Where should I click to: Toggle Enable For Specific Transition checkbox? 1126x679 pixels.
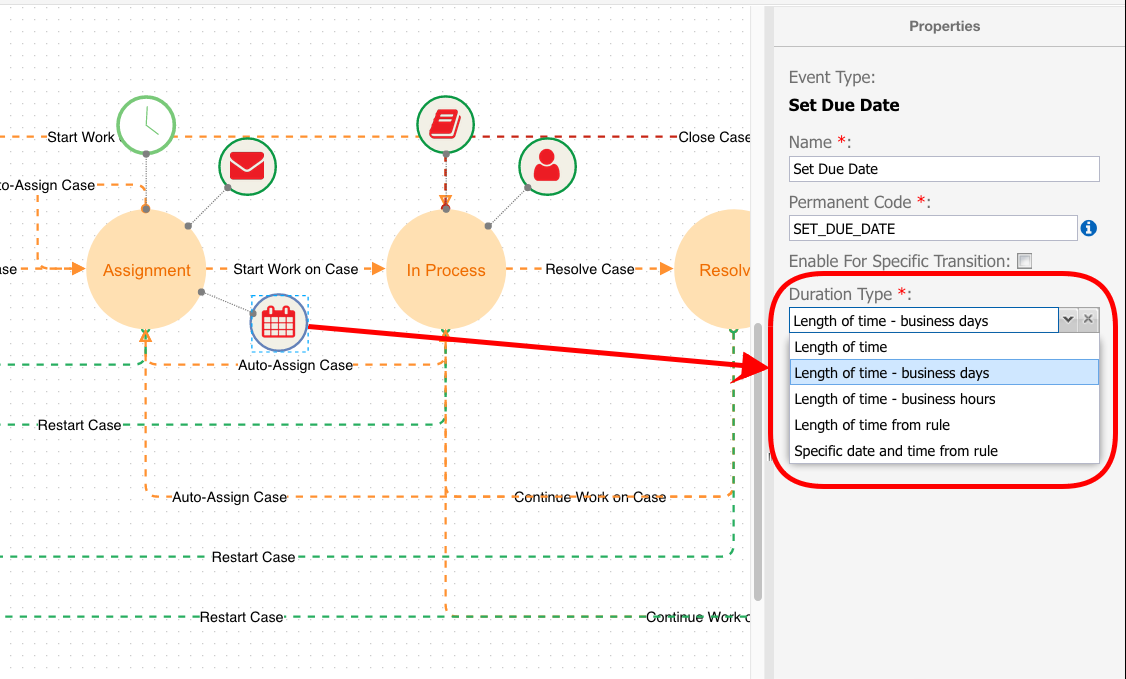point(1025,261)
